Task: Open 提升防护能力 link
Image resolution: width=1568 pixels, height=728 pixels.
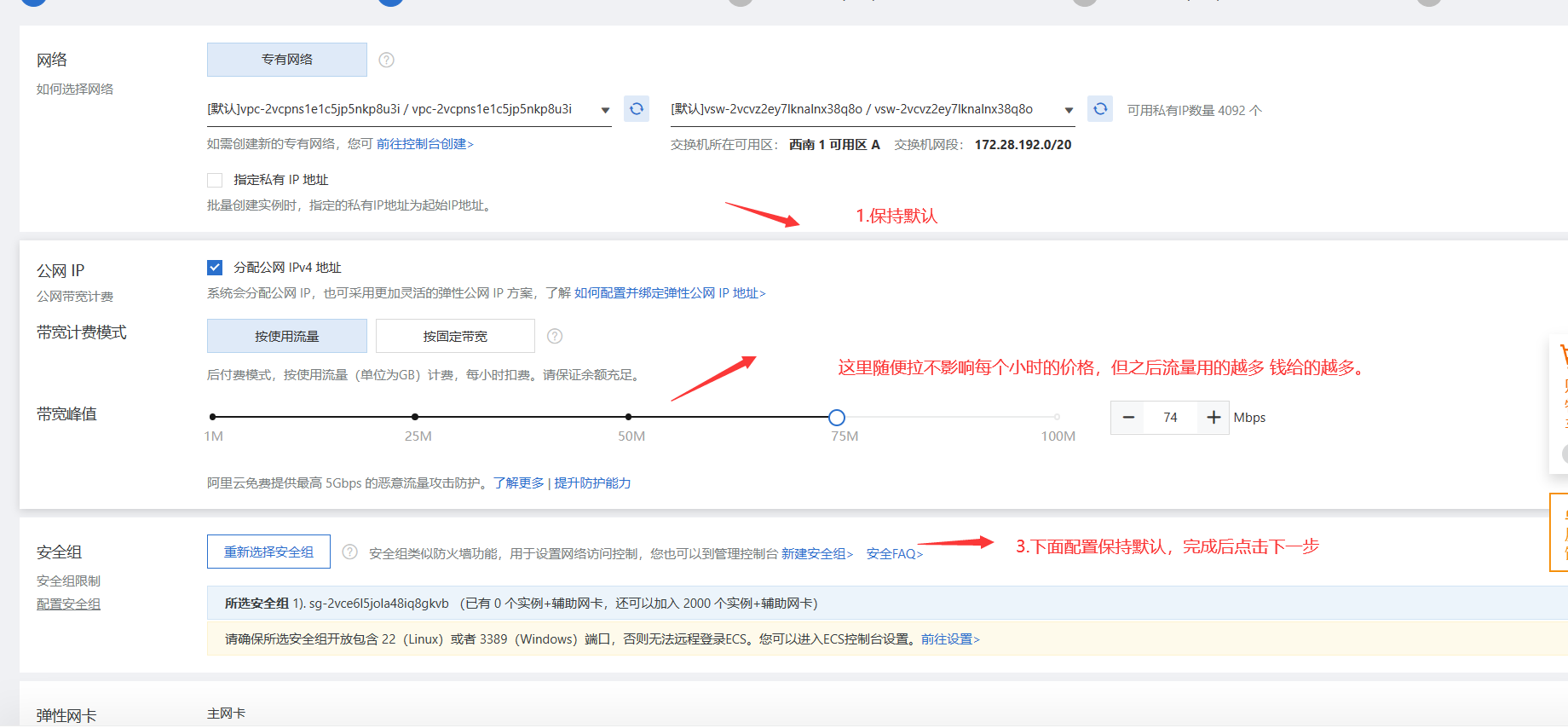Action: tap(592, 483)
